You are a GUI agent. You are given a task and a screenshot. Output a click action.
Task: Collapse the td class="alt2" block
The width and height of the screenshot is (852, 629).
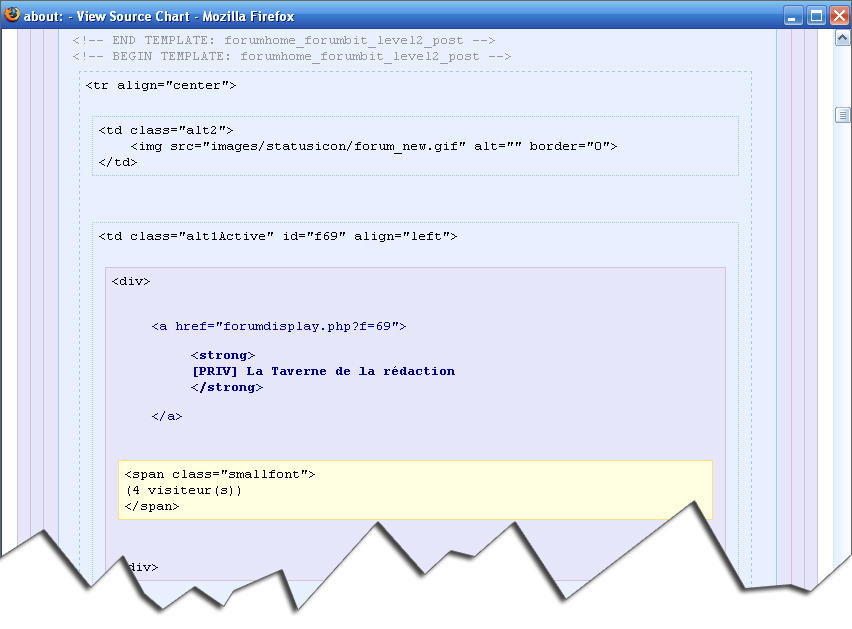click(165, 131)
